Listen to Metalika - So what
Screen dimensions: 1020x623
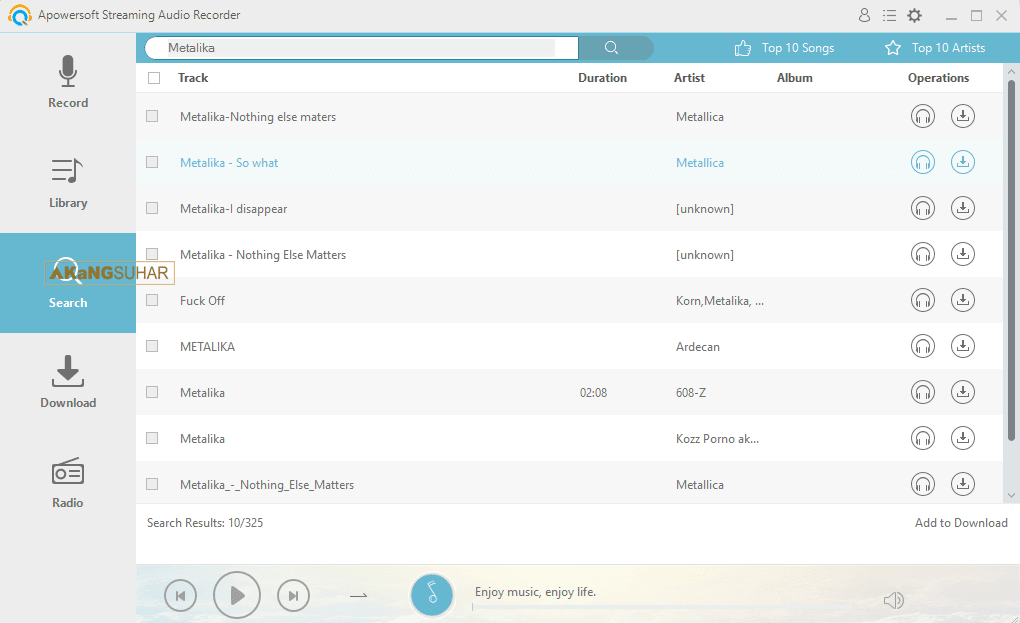point(922,162)
